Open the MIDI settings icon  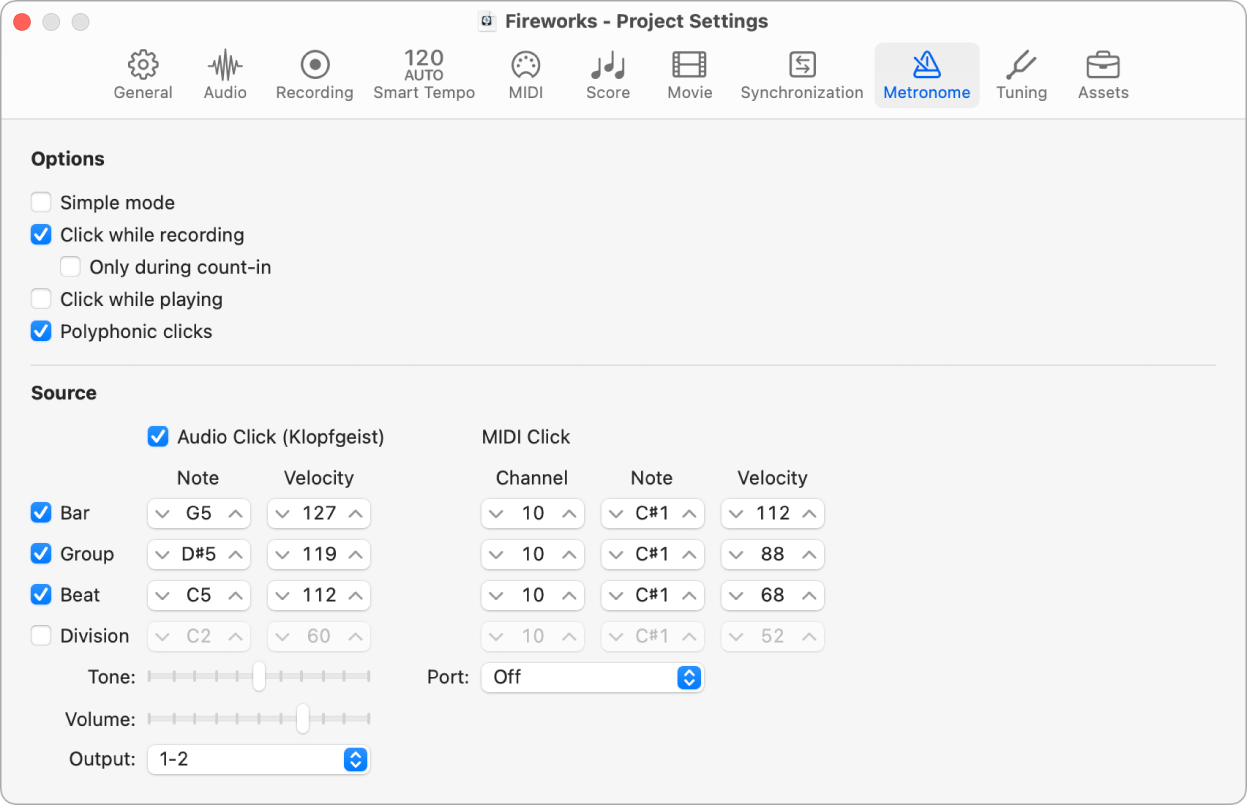pos(525,74)
